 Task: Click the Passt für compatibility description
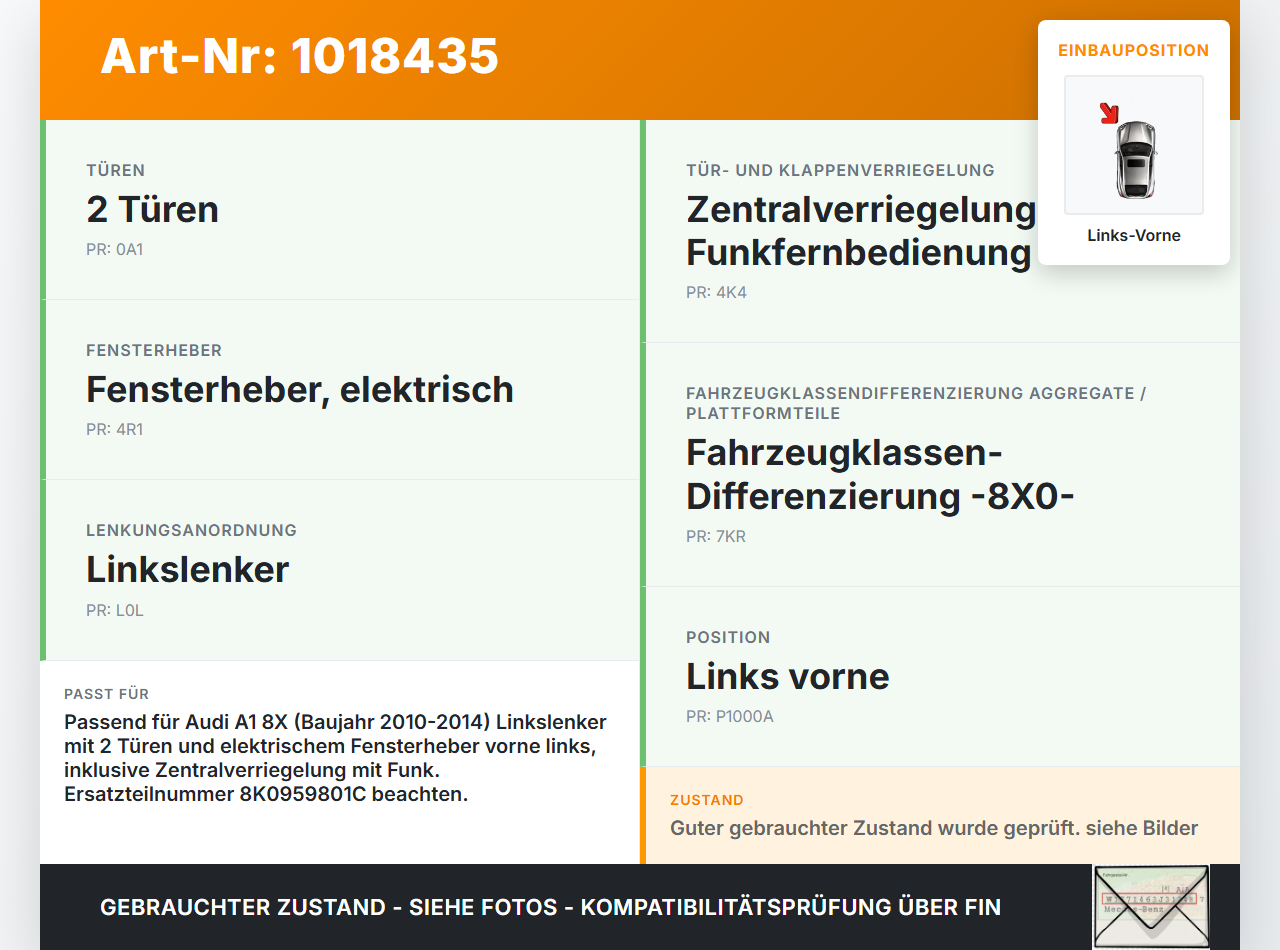(337, 758)
